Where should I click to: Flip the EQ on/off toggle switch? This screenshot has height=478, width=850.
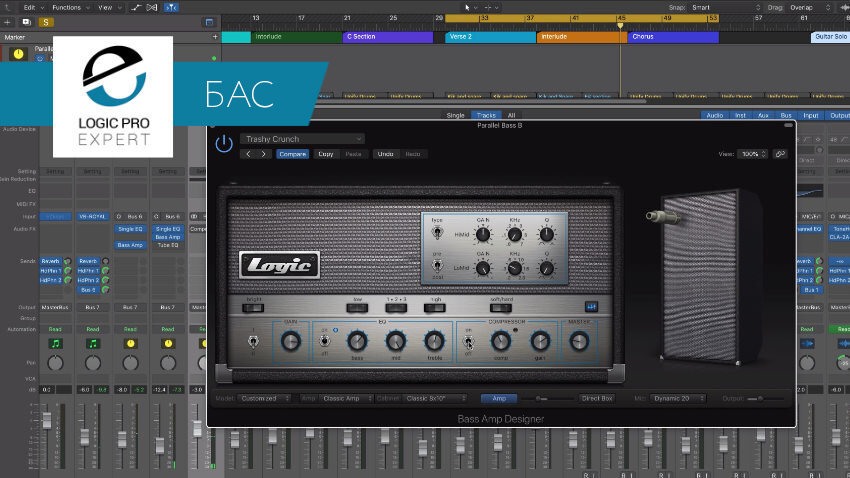[x=324, y=341]
